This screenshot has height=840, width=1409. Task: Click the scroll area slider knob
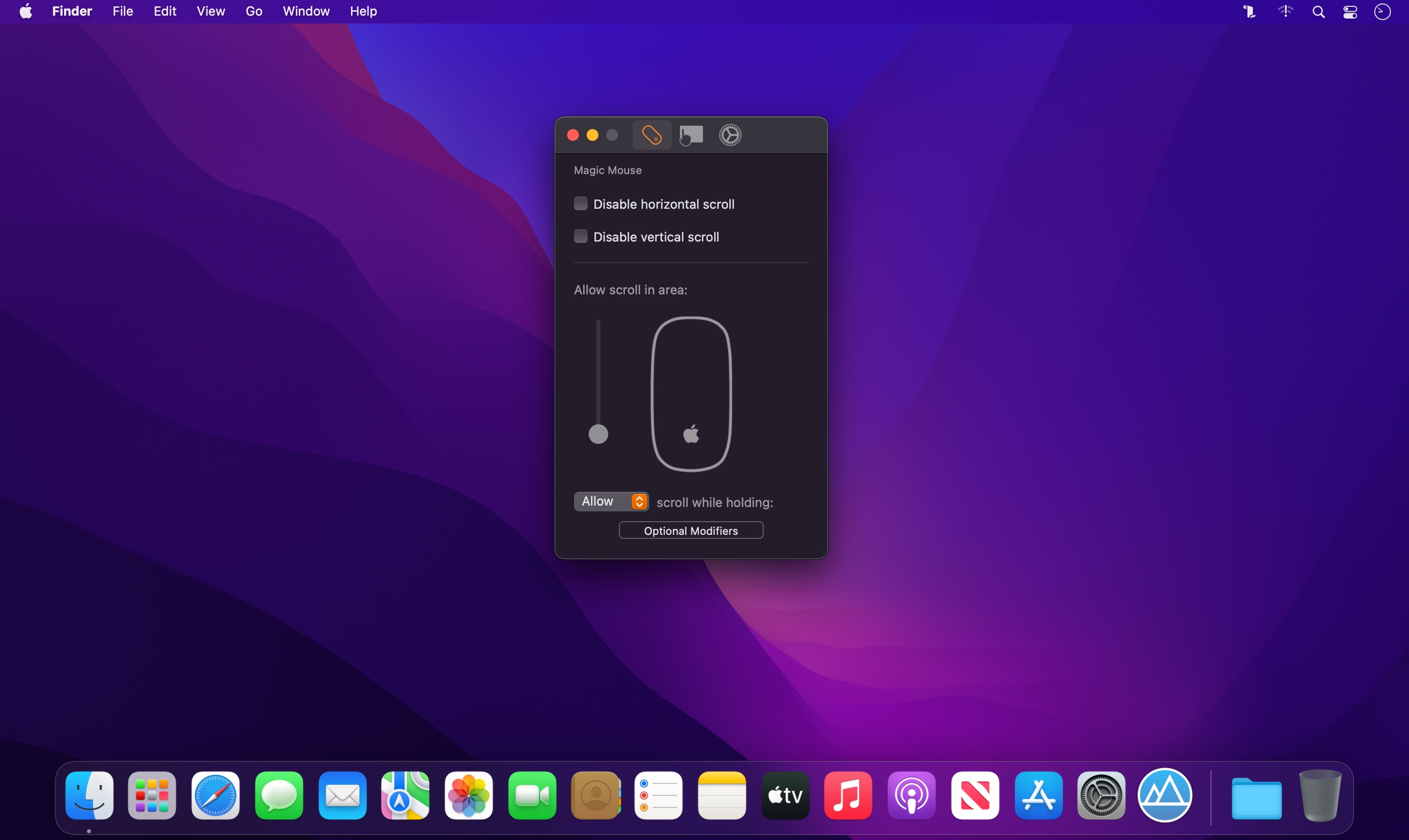click(598, 434)
